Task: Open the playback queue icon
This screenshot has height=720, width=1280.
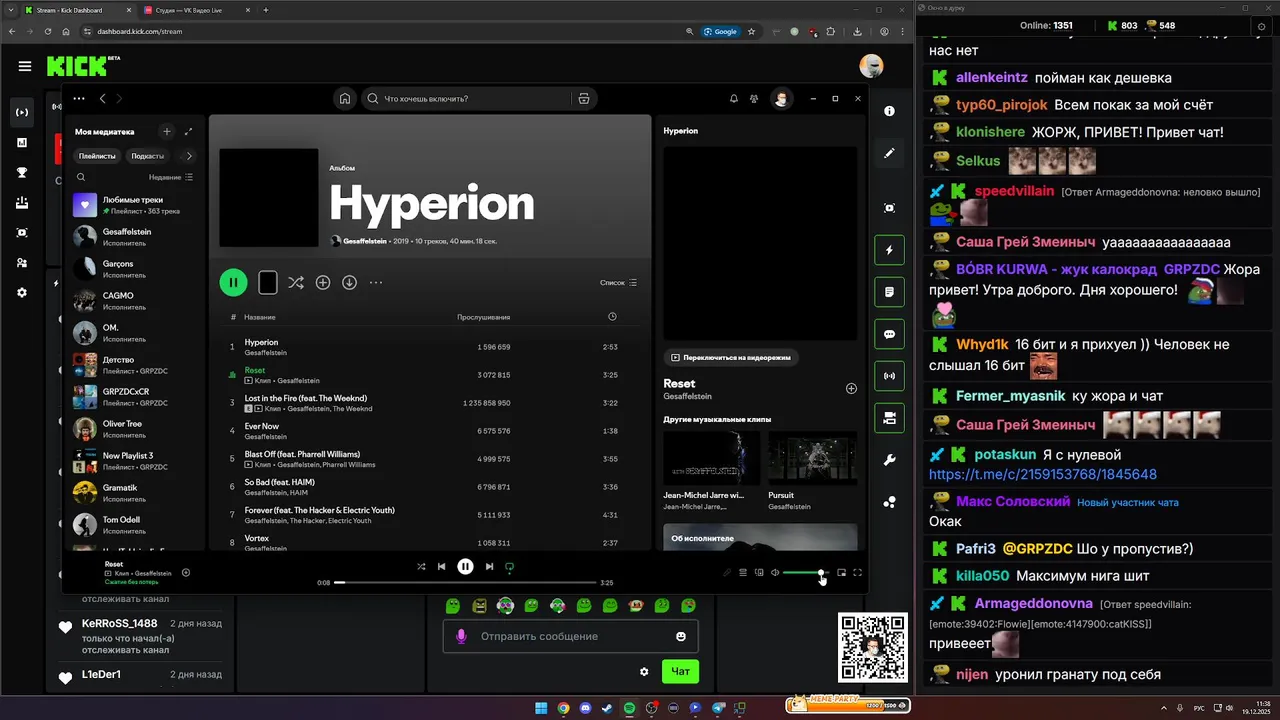Action: [743, 572]
